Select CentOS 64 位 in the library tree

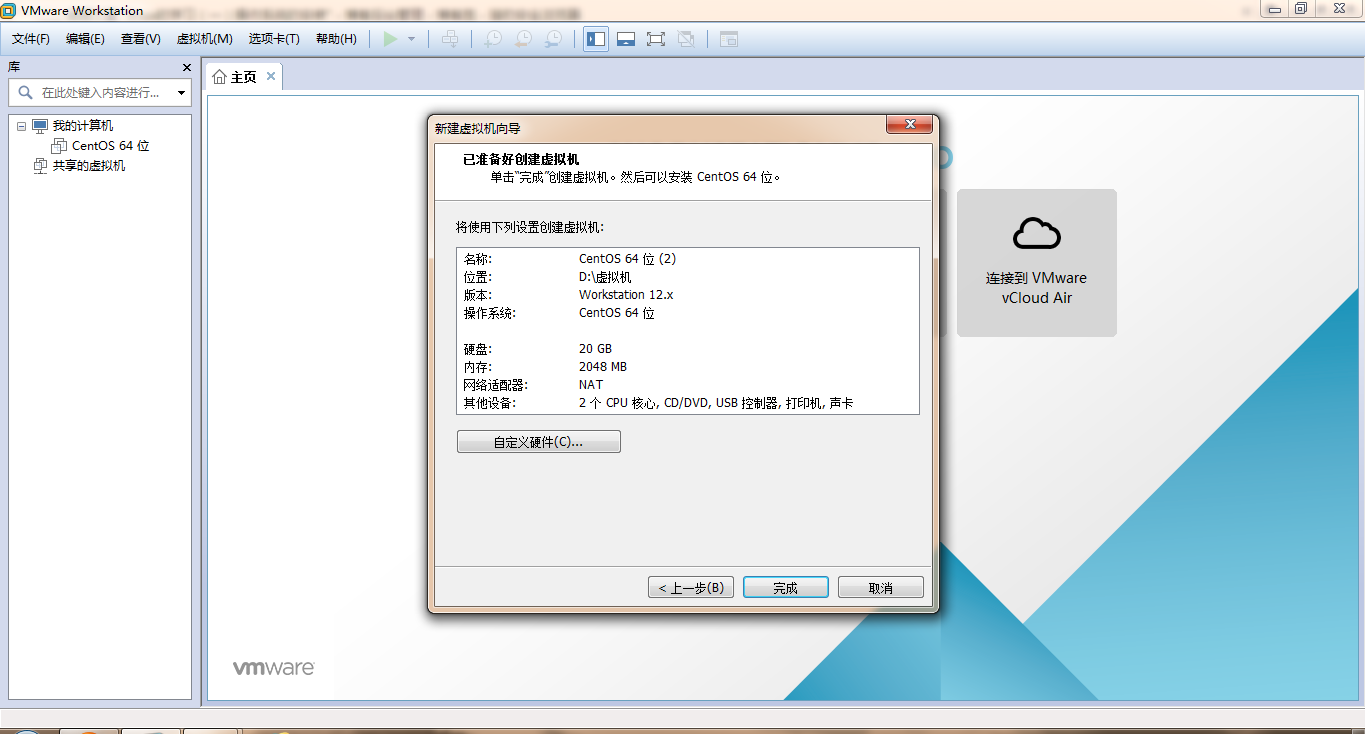coord(110,146)
